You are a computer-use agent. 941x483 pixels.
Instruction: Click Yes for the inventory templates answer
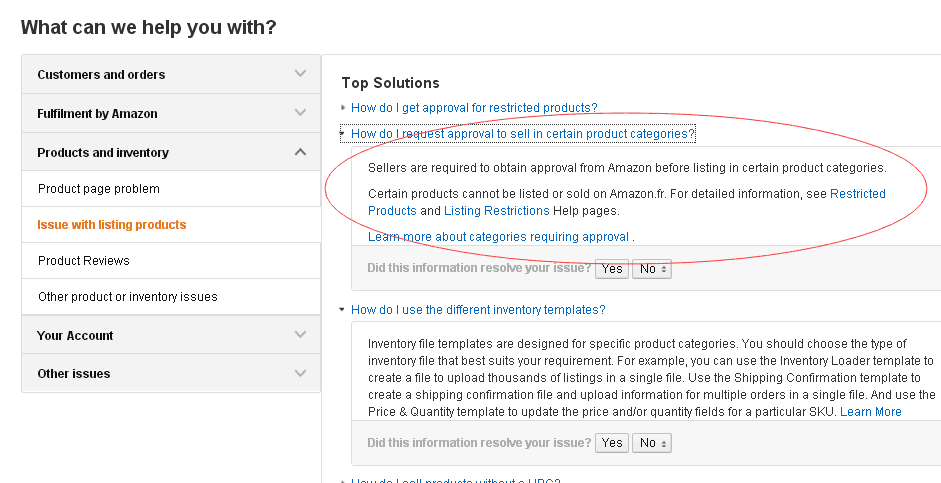(612, 443)
